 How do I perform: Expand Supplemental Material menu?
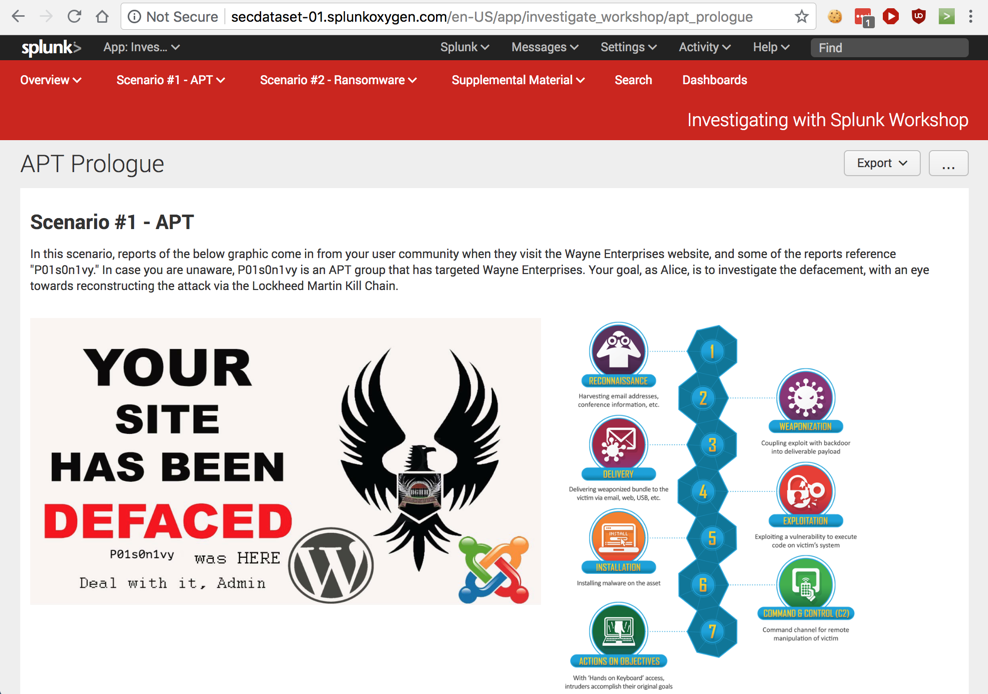tap(518, 80)
